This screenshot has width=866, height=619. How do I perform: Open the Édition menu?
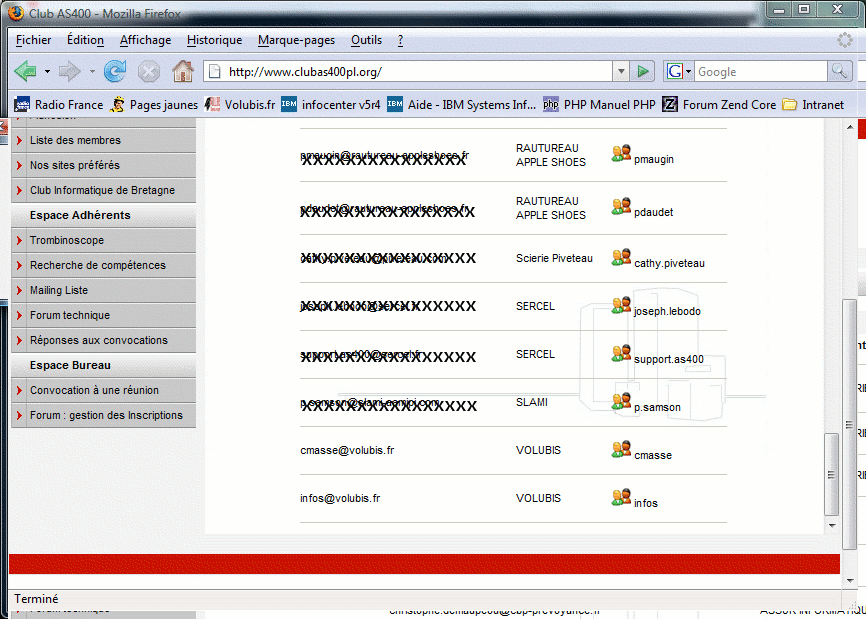[85, 40]
